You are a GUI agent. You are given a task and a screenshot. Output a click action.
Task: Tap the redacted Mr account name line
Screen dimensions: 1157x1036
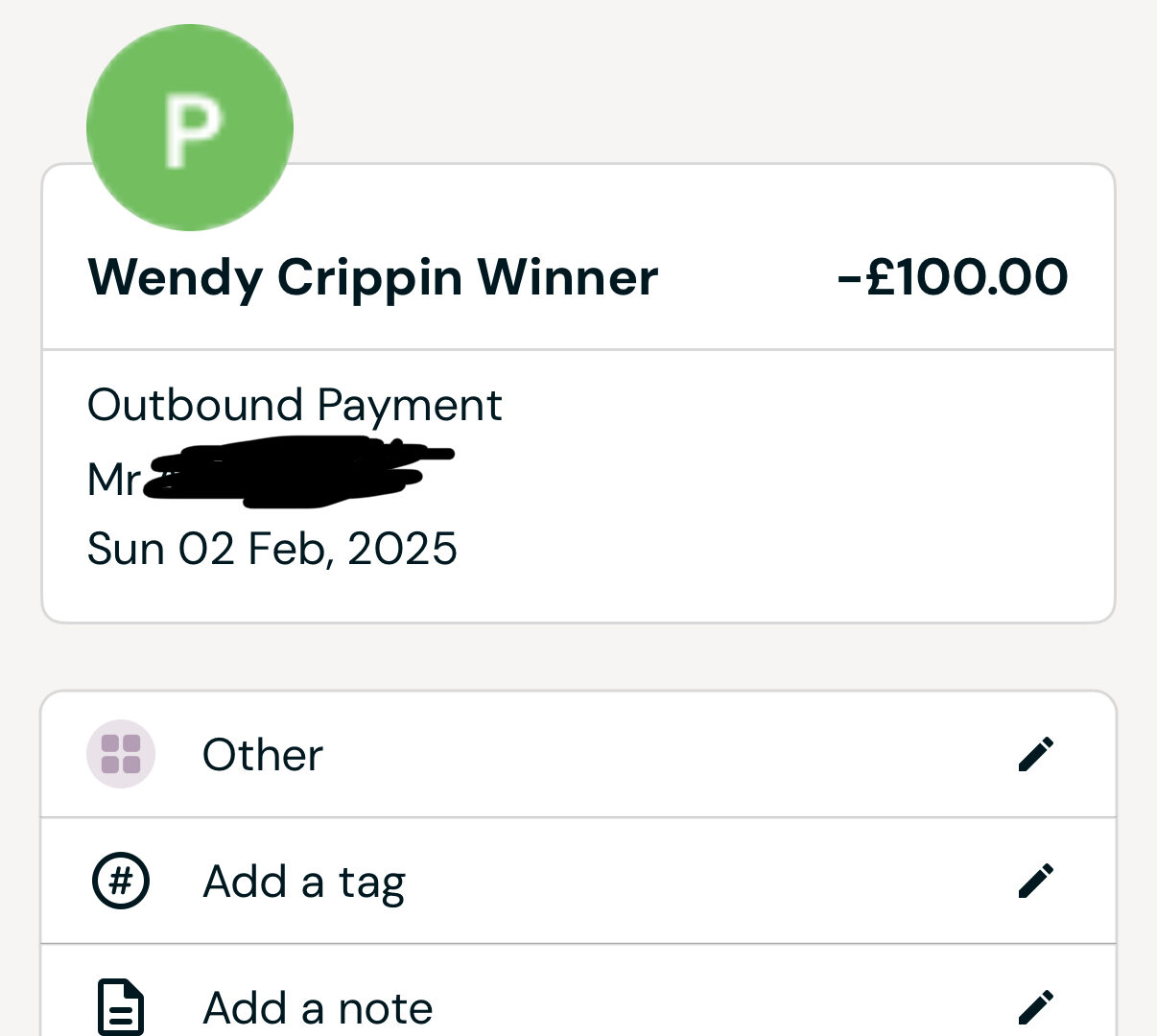[x=271, y=473]
